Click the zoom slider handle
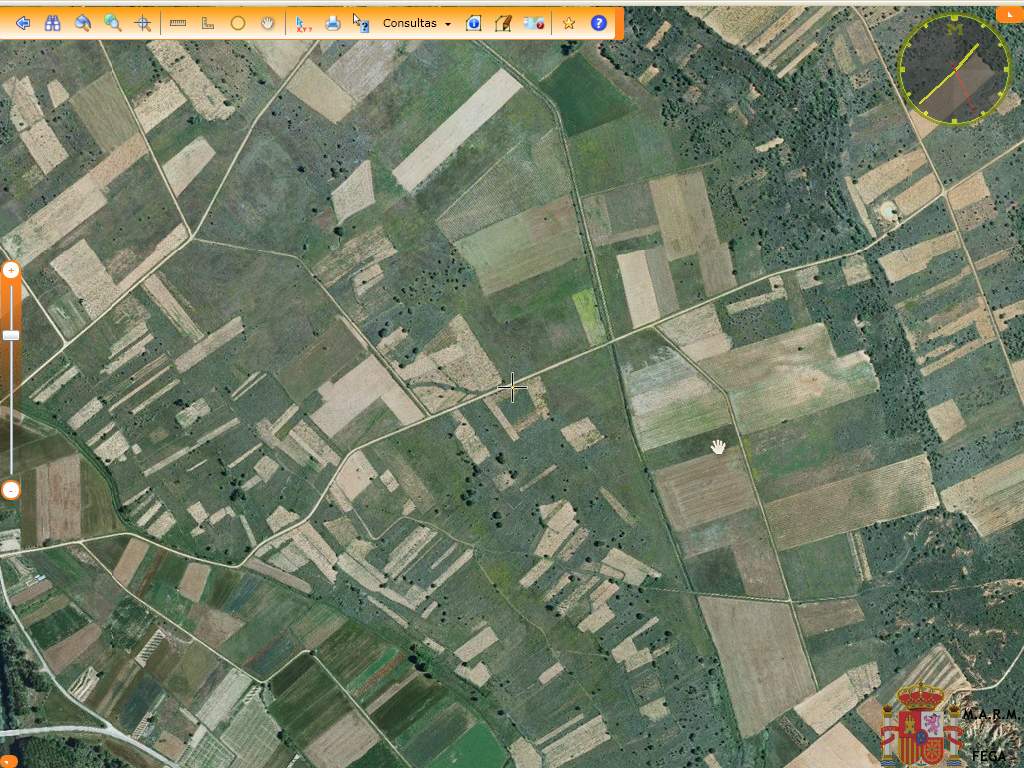Viewport: 1024px width, 768px height. coord(11,335)
